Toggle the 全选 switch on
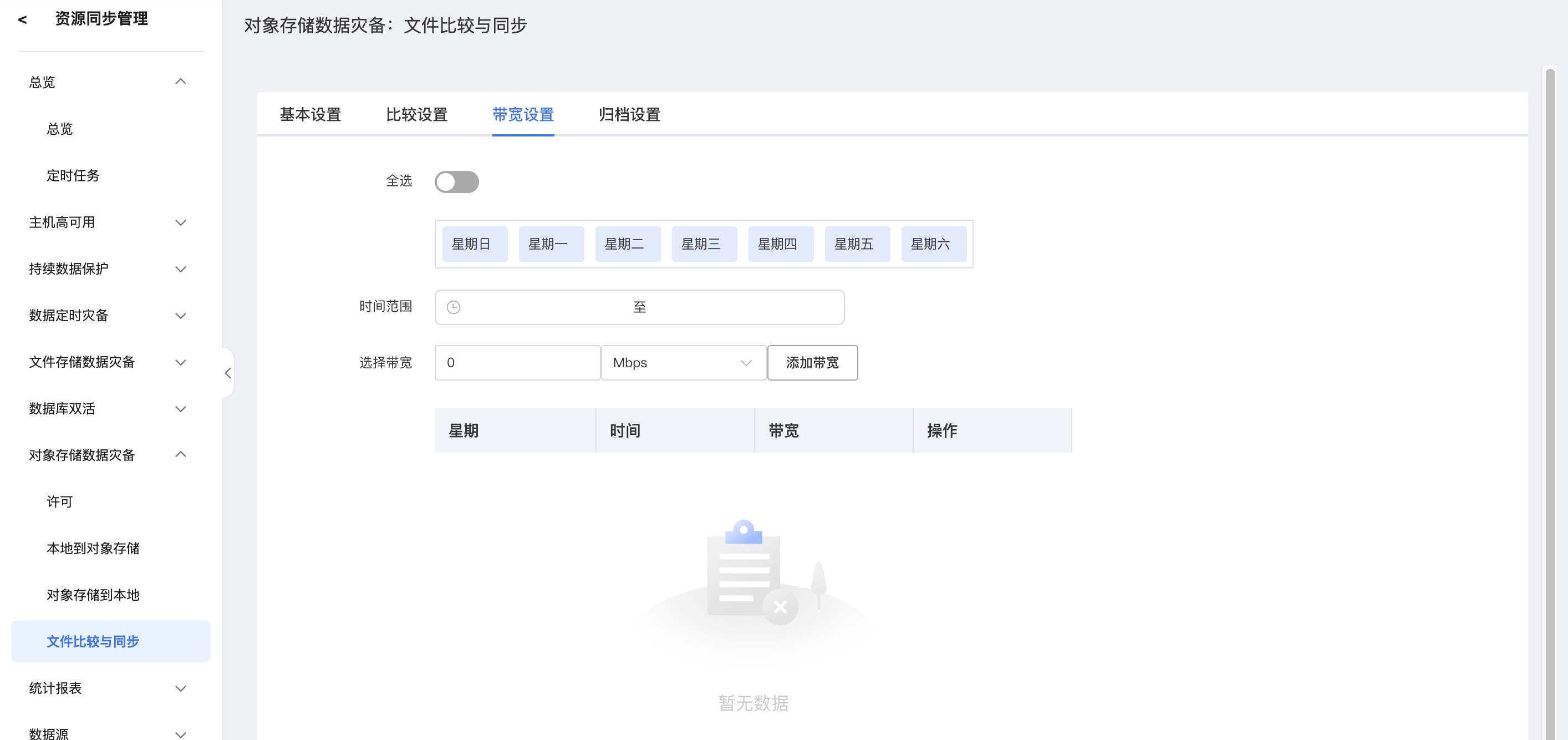The width and height of the screenshot is (1568, 740). tap(456, 181)
